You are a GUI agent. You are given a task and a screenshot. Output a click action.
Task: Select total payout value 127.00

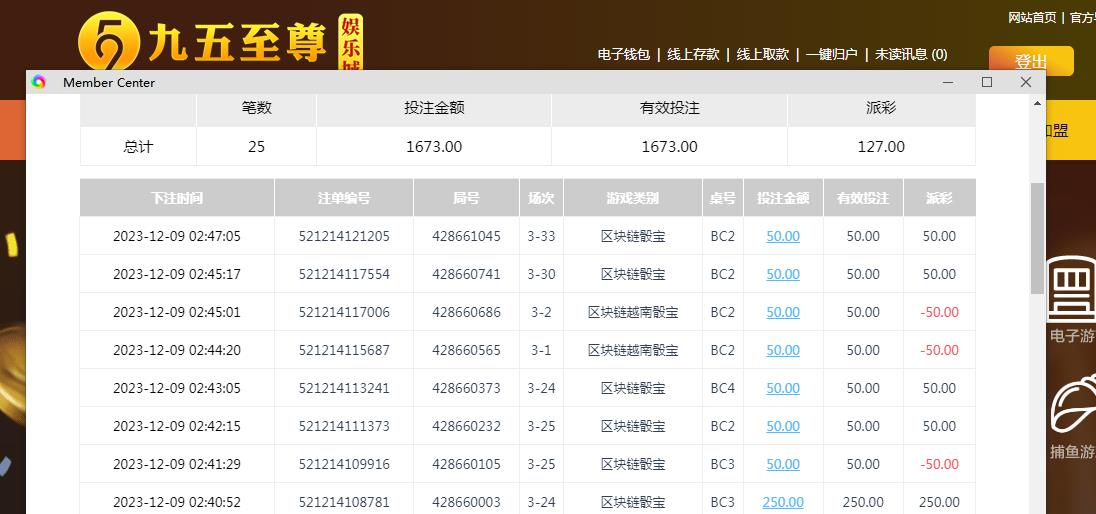(881, 147)
